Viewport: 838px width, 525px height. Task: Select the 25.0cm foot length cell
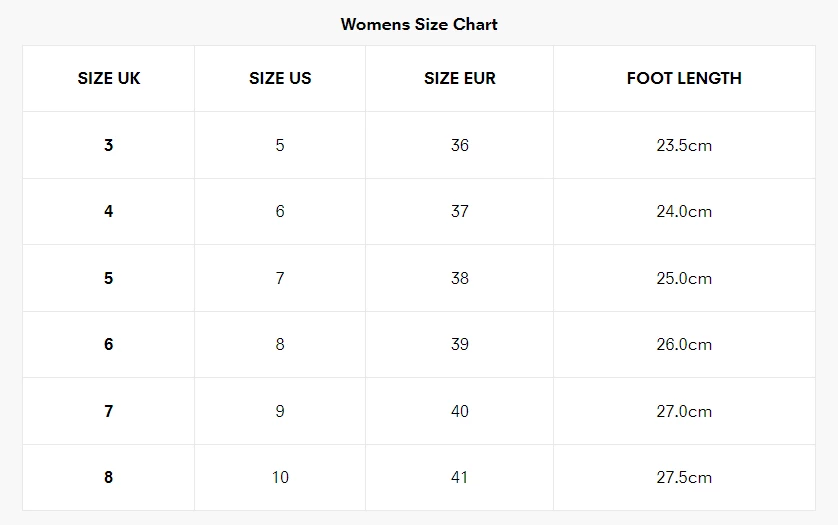684,278
